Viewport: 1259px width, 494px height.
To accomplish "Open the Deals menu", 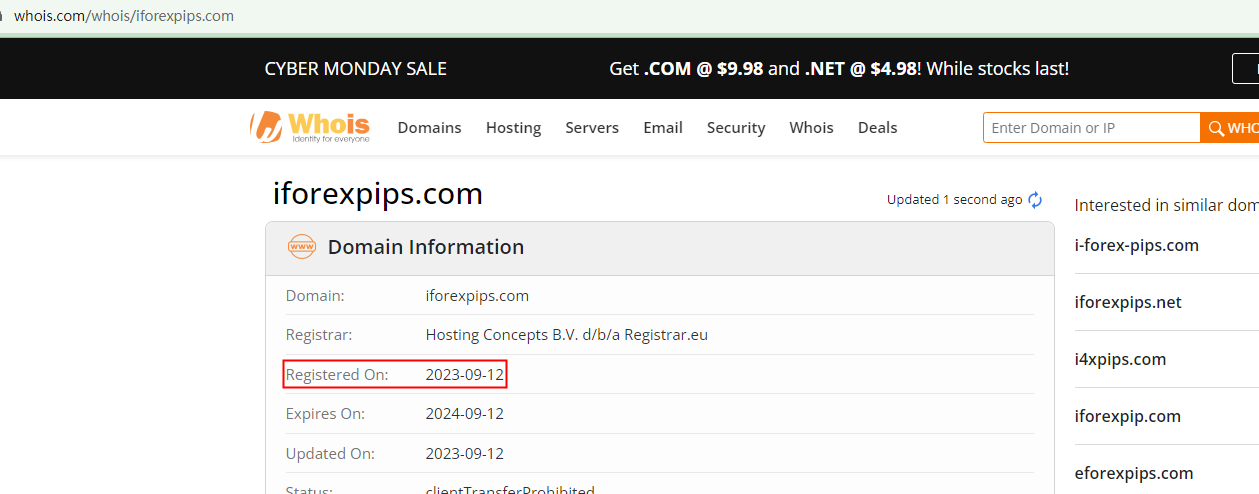I will [x=877, y=128].
